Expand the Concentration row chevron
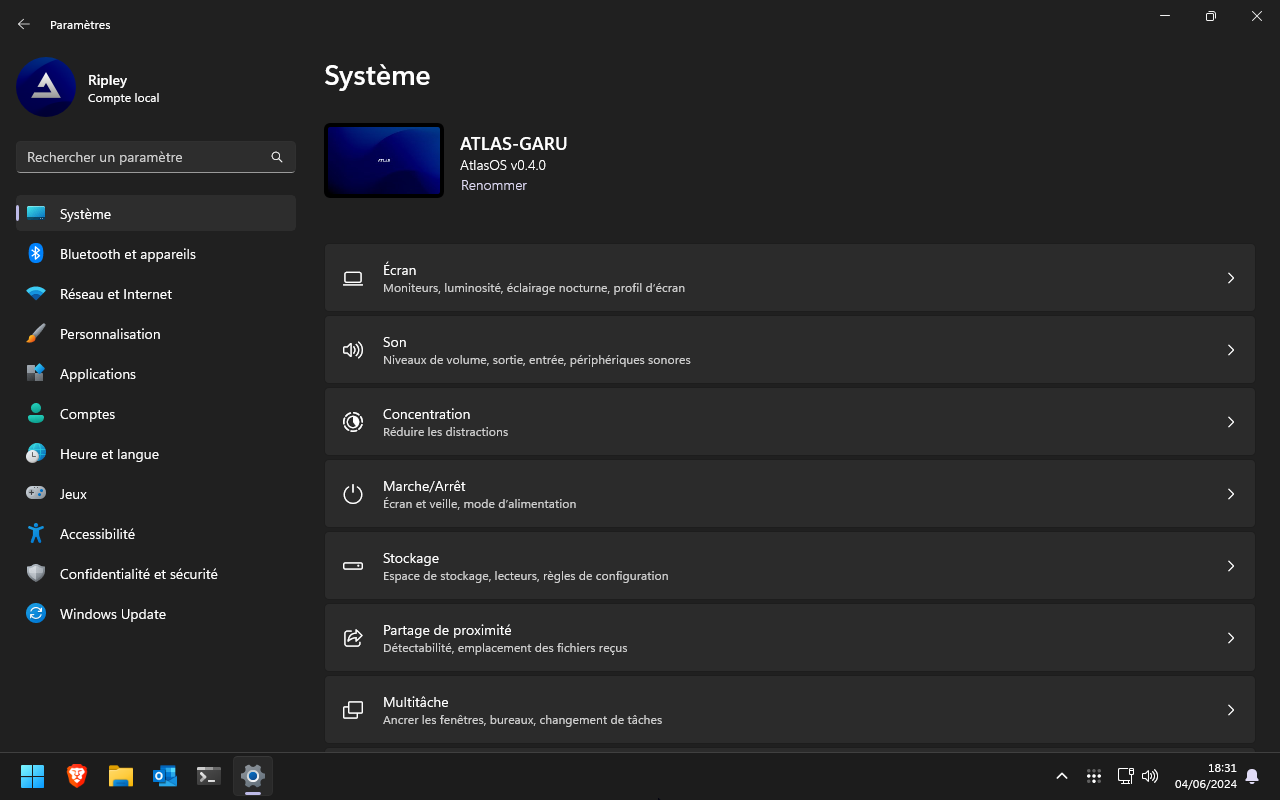Viewport: 1280px width, 800px height. (x=1231, y=422)
